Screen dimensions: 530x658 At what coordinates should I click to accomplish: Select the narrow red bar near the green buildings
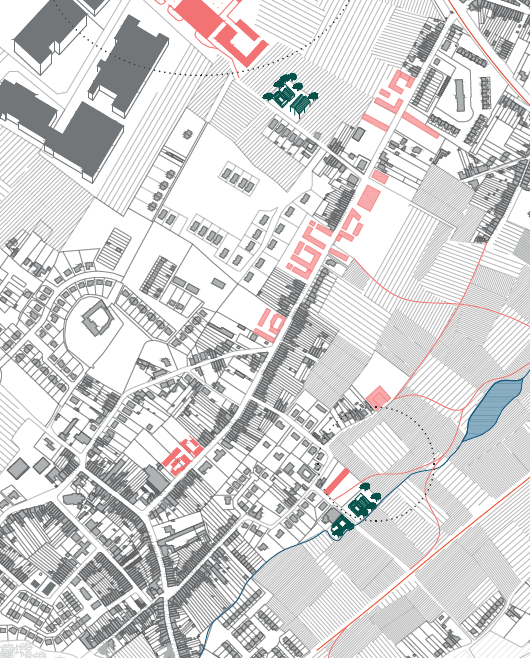tap(337, 481)
